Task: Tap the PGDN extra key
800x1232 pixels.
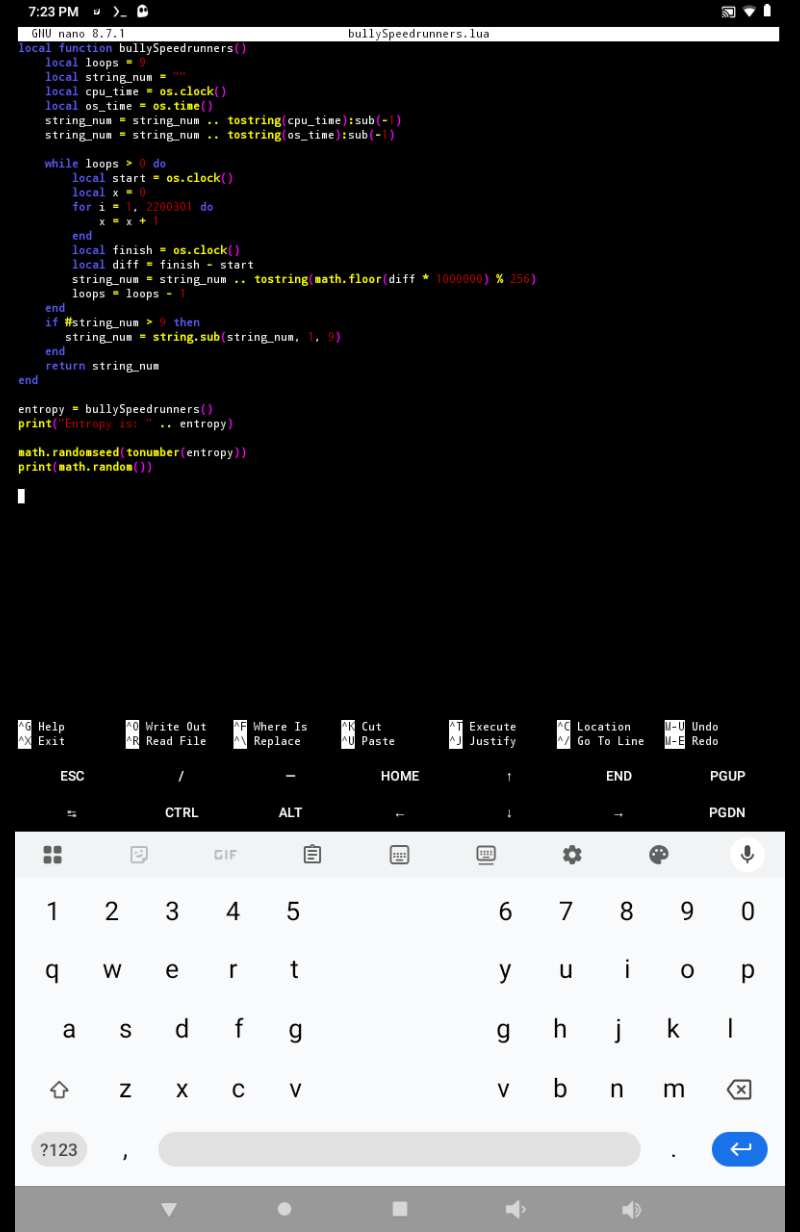Action: [727, 813]
